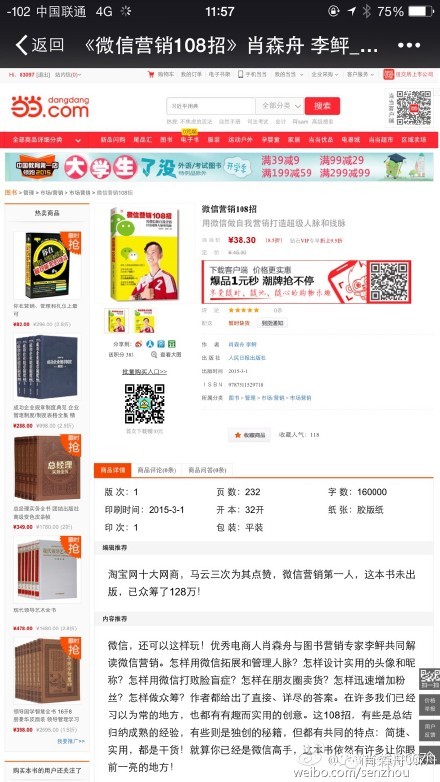Expand the 企业采购 dropdown
Image resolution: width=440 pixels, height=782 pixels.
click(x=325, y=74)
